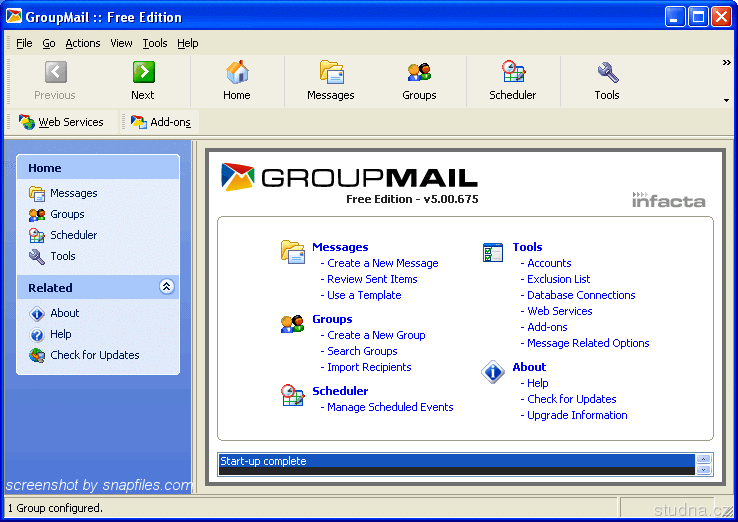Open toolbar options small down arrow
The image size is (738, 522).
click(x=726, y=100)
